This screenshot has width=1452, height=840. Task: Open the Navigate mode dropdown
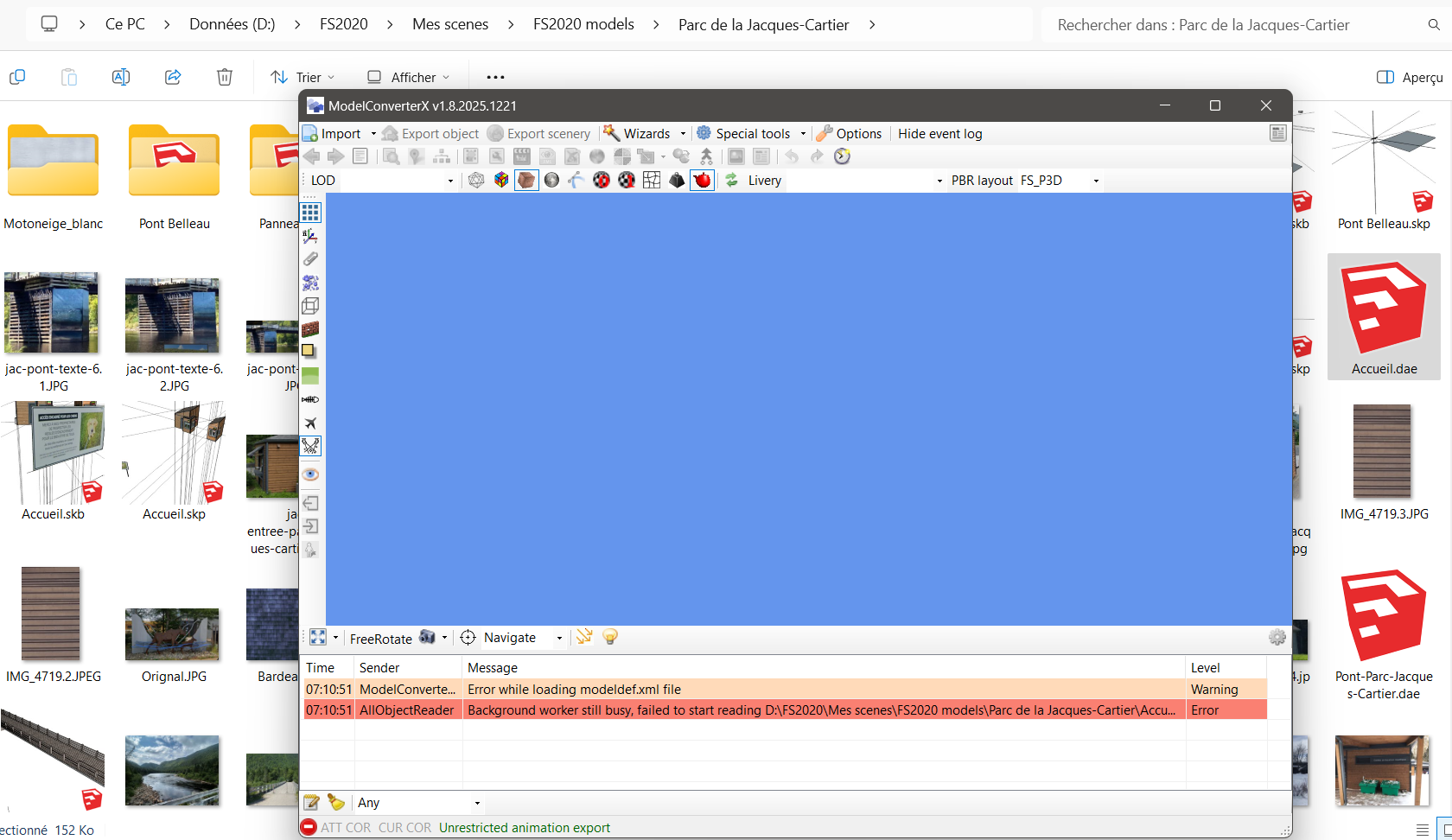559,638
